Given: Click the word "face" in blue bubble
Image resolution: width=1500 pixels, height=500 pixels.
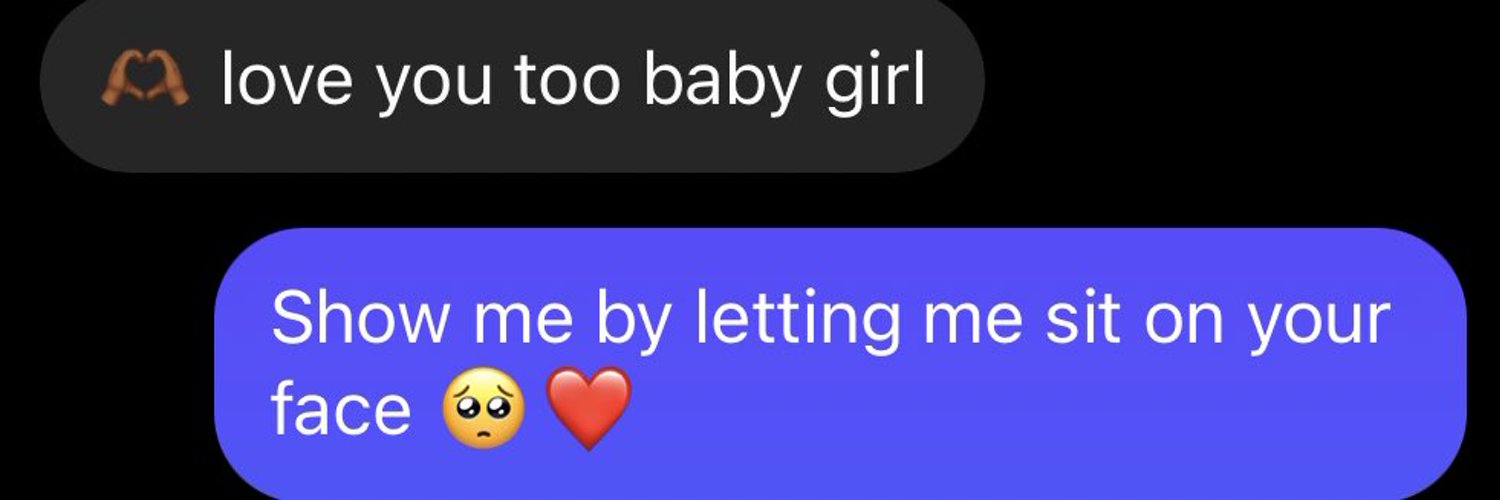Looking at the screenshot, I should [x=341, y=411].
